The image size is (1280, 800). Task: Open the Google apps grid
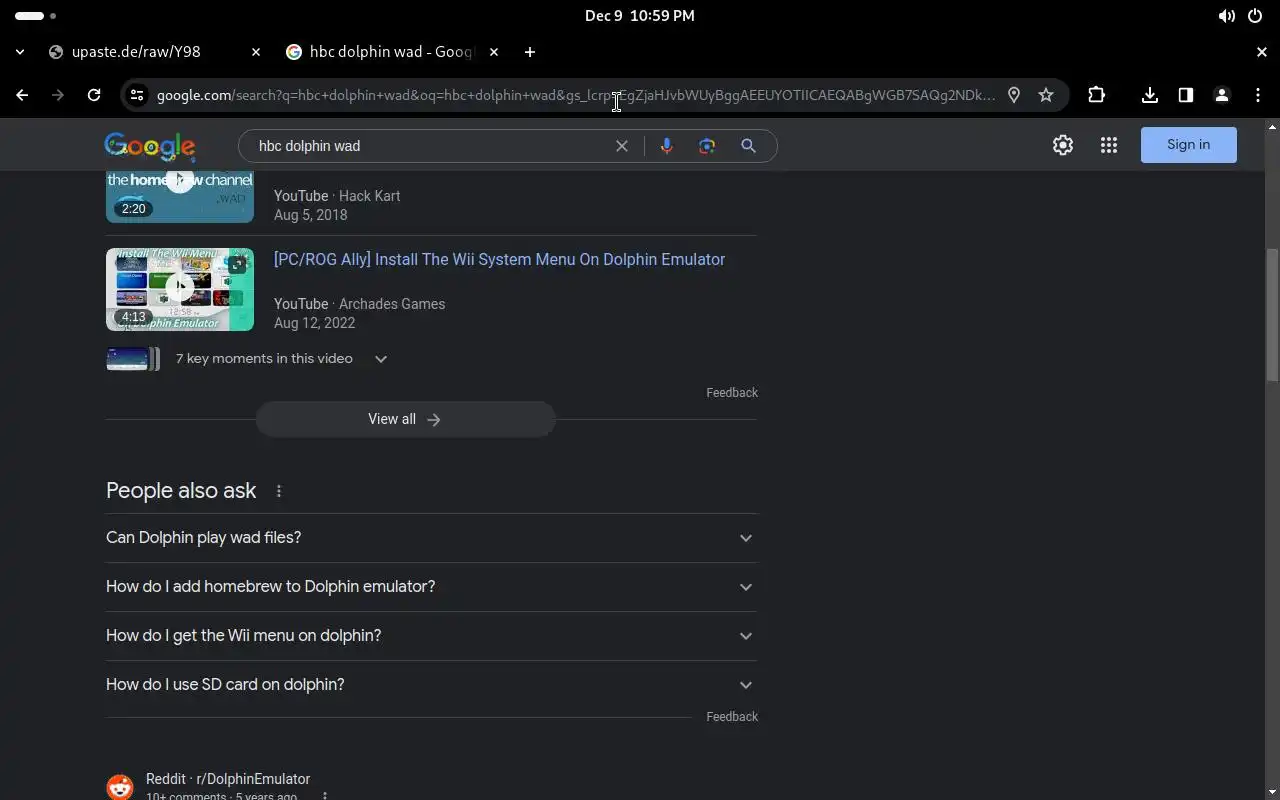coord(1109,145)
